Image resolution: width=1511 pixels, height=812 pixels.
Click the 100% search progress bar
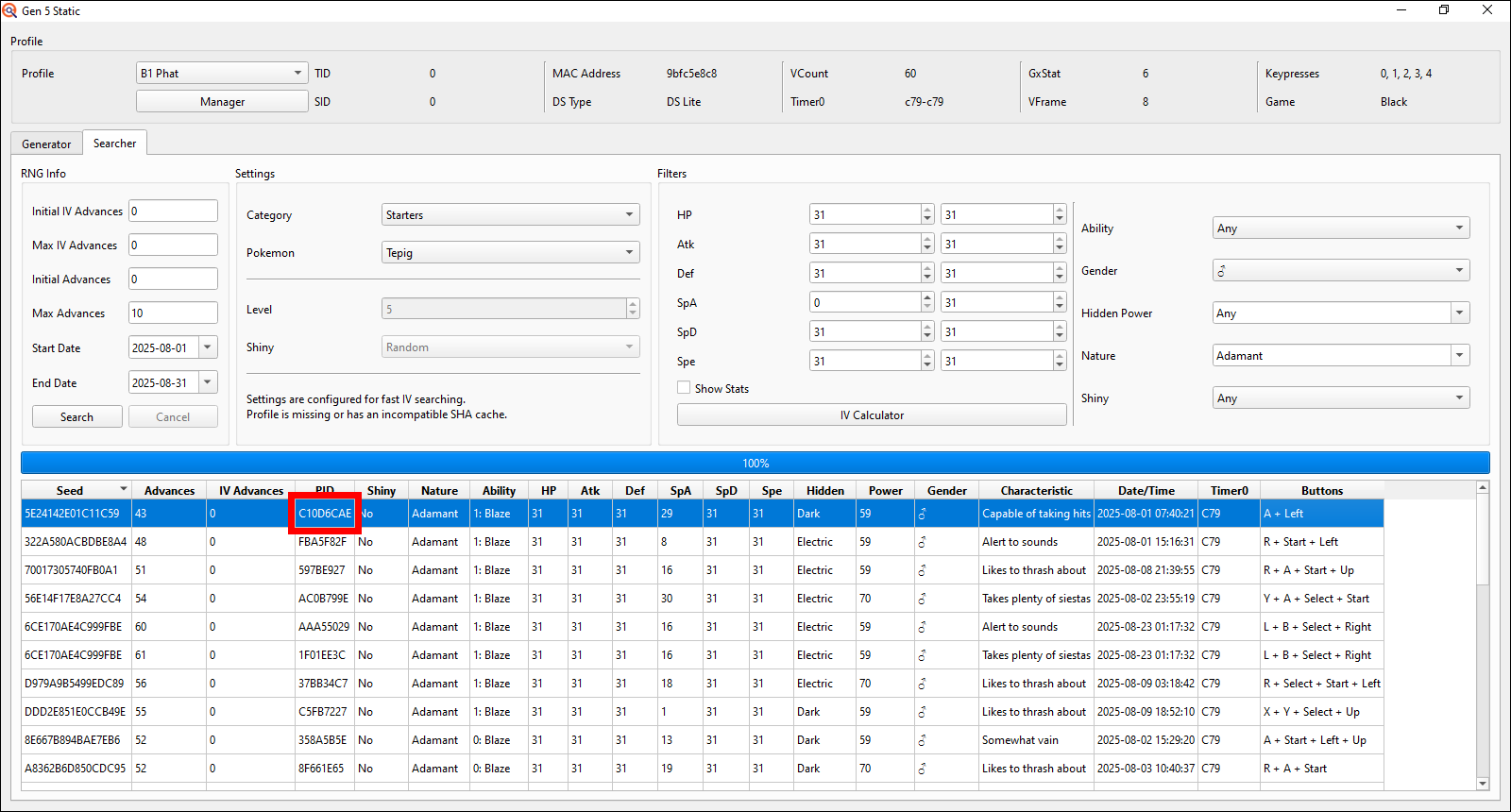click(755, 463)
